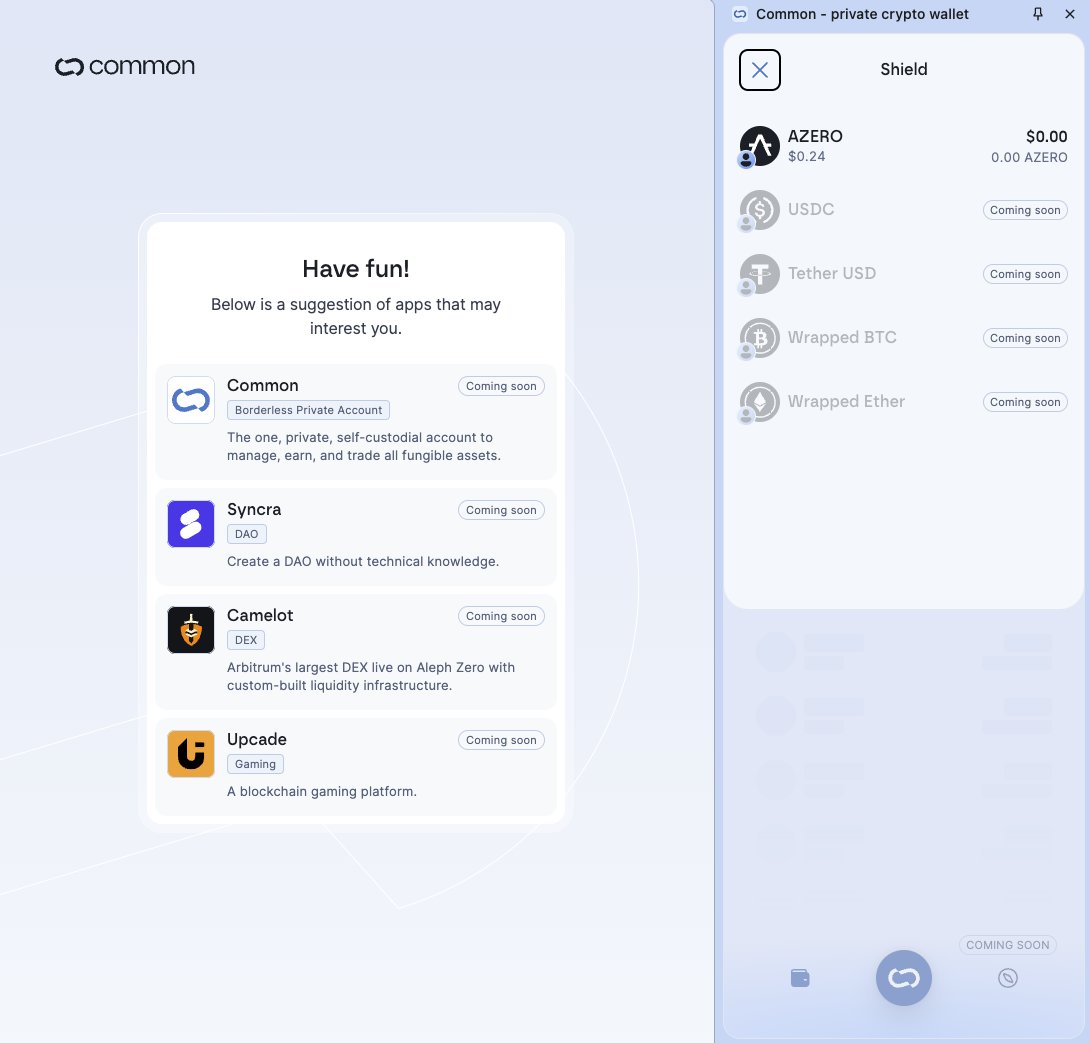
Task: Click the Upcade app title
Action: pos(257,740)
